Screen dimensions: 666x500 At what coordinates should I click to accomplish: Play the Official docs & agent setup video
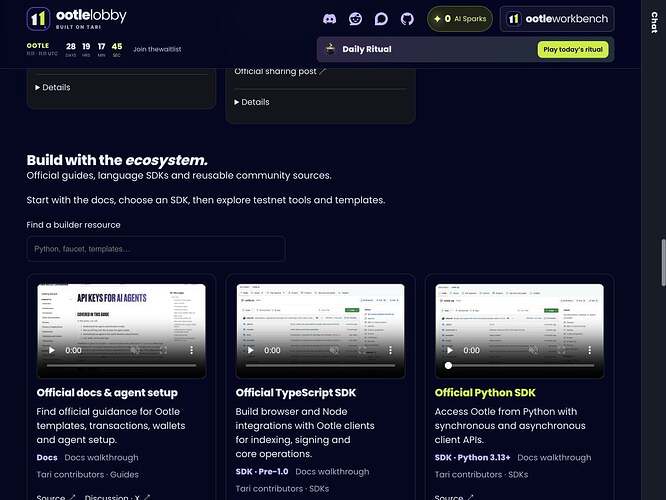[51, 350]
